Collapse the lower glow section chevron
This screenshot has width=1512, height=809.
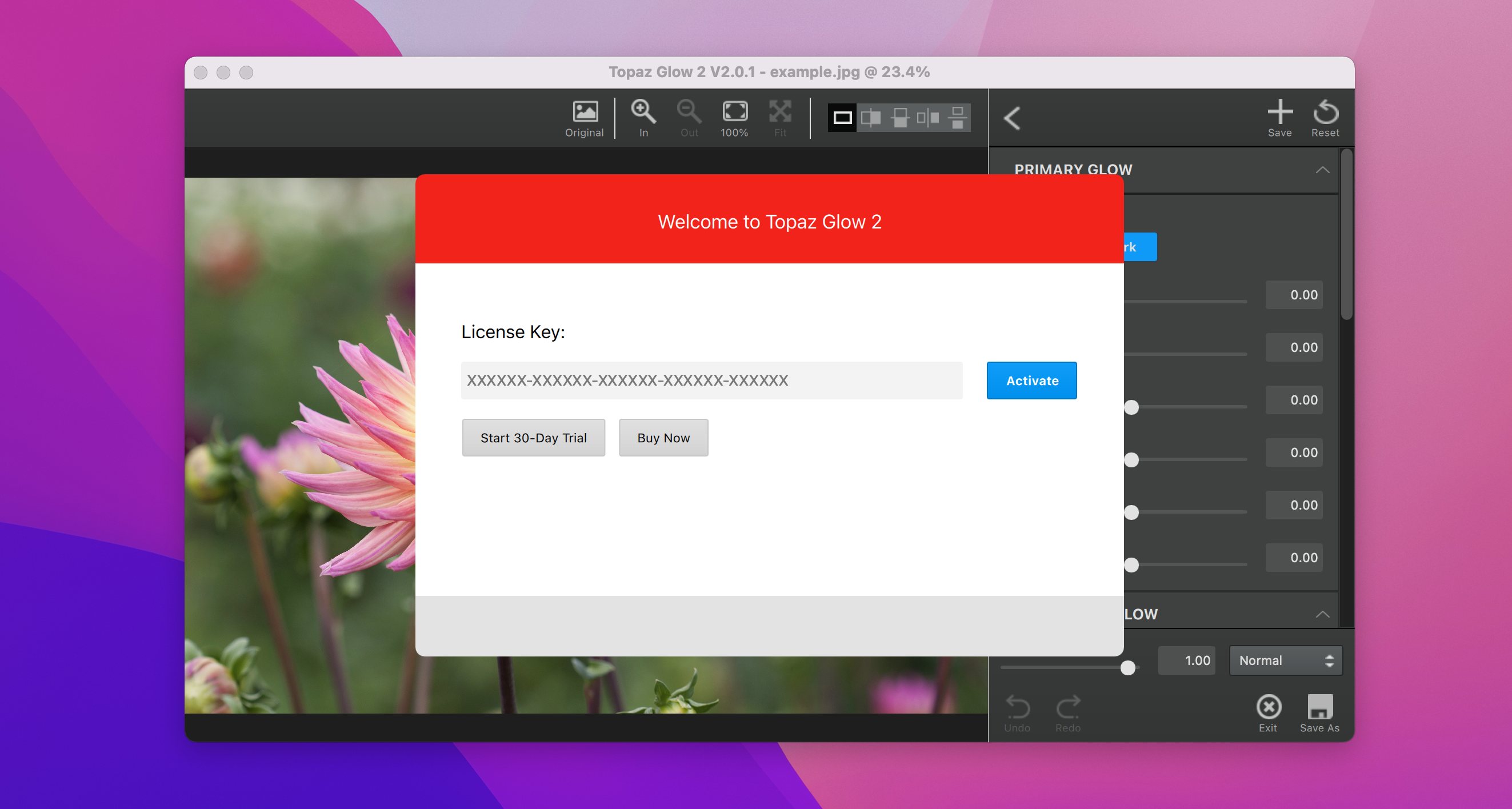(1322, 614)
